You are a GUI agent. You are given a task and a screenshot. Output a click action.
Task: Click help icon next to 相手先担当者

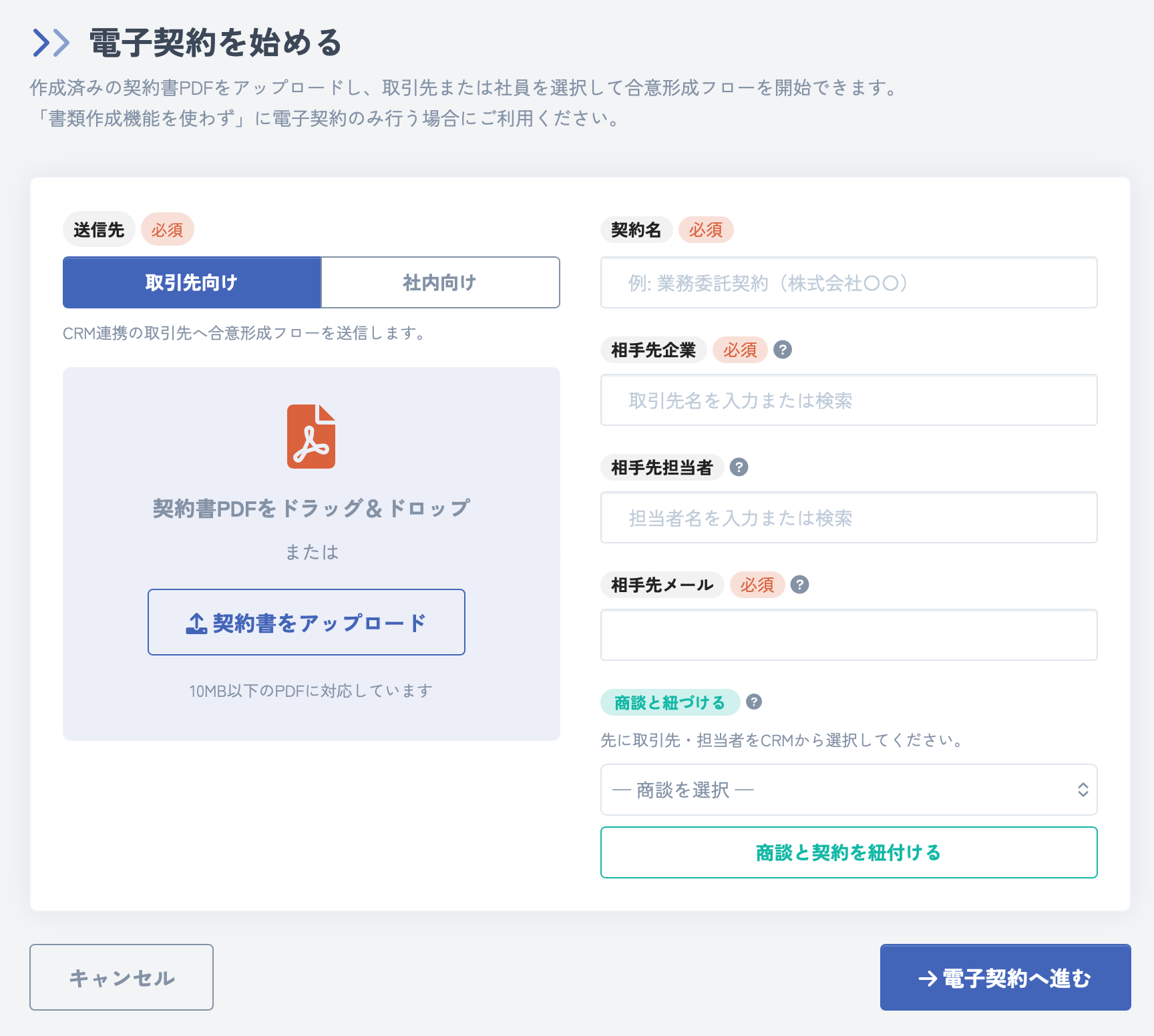(x=739, y=467)
